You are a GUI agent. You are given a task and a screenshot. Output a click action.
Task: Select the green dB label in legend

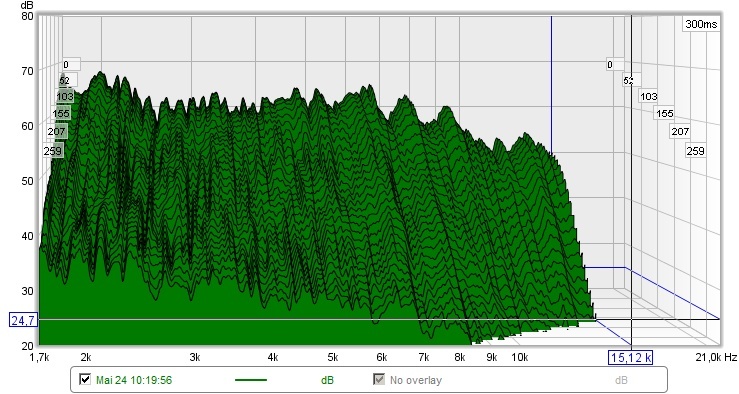point(327,380)
